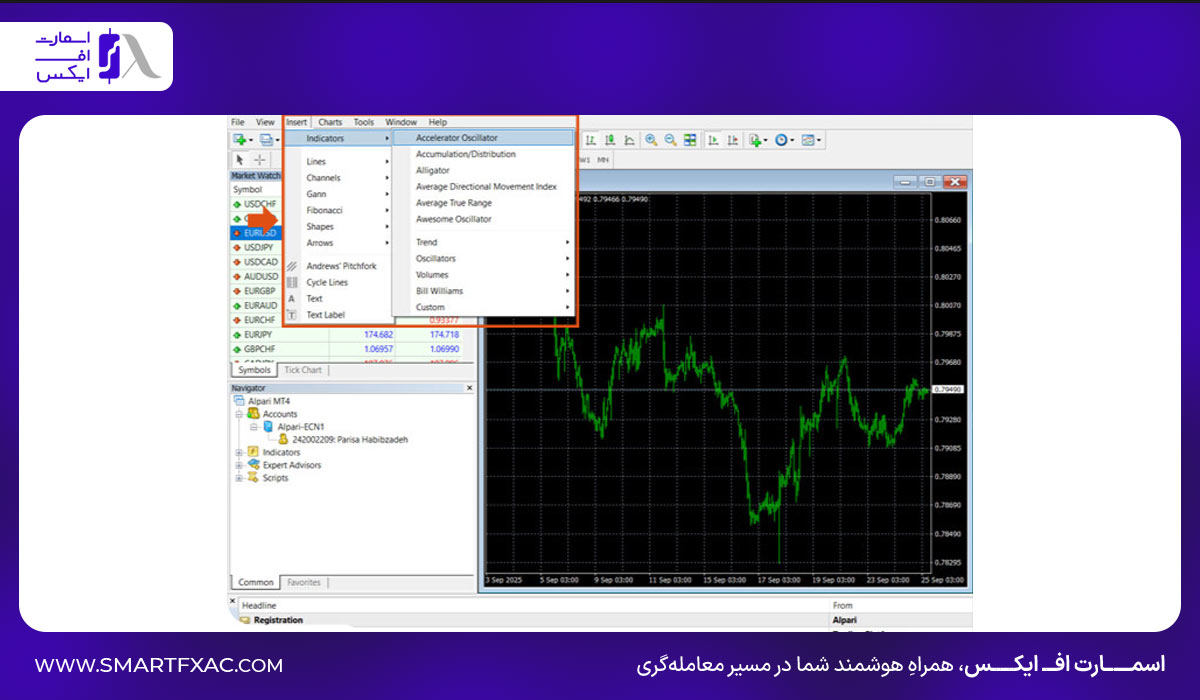Switch chart to line chart type
Viewport: 1200px width, 700px height.
pyautogui.click(x=629, y=140)
